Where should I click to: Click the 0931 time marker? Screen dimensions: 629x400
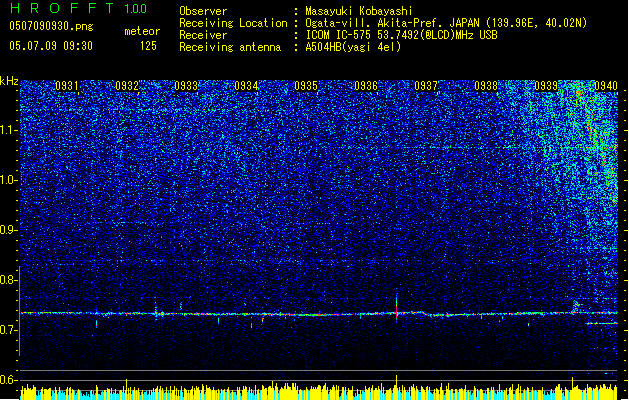click(67, 86)
